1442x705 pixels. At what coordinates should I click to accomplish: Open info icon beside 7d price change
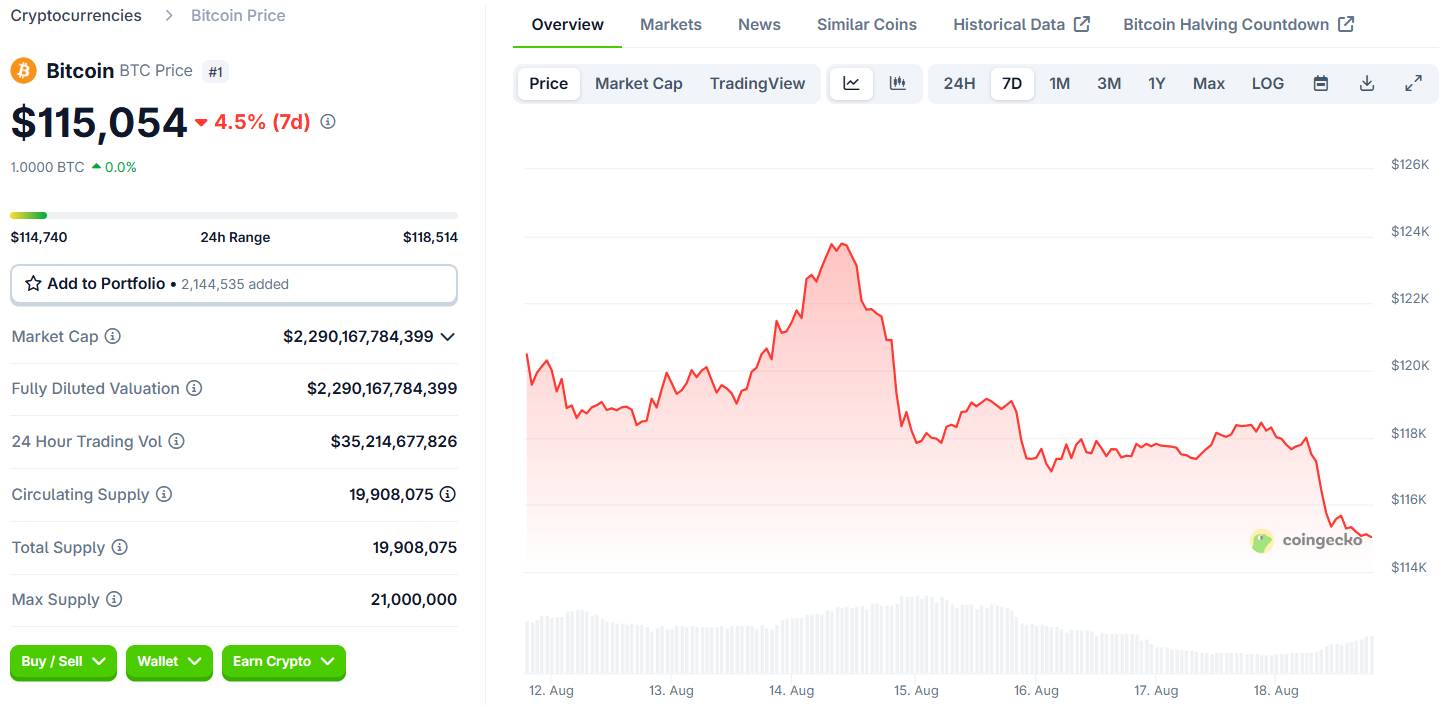click(328, 122)
